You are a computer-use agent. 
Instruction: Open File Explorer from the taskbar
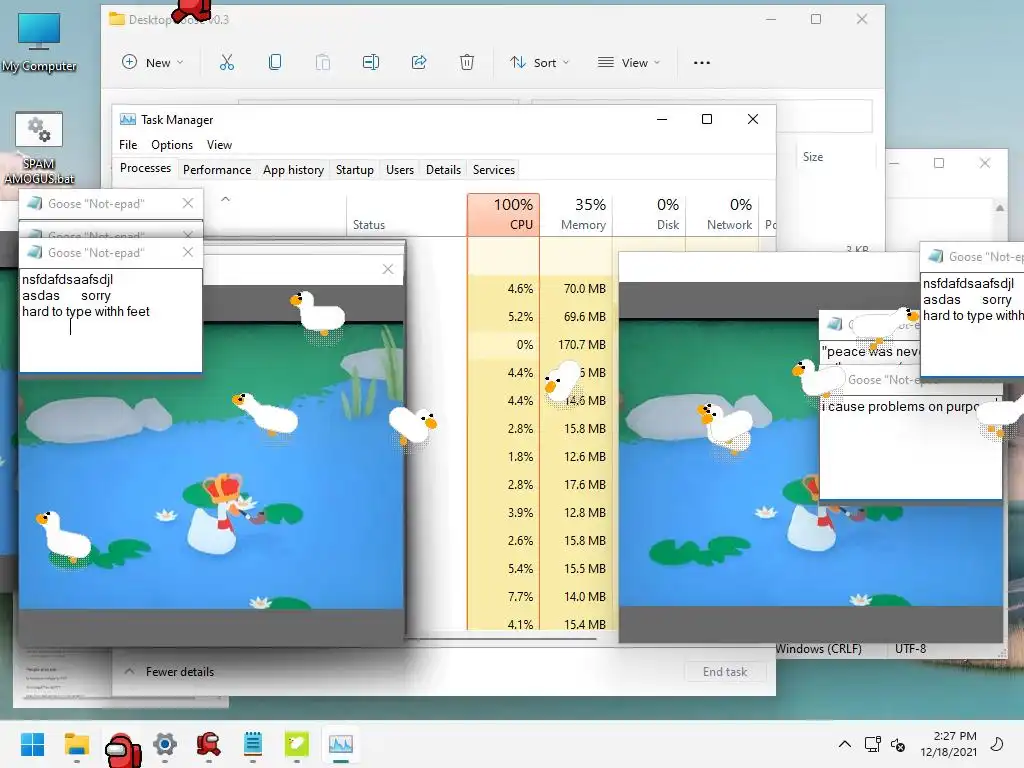click(76, 744)
